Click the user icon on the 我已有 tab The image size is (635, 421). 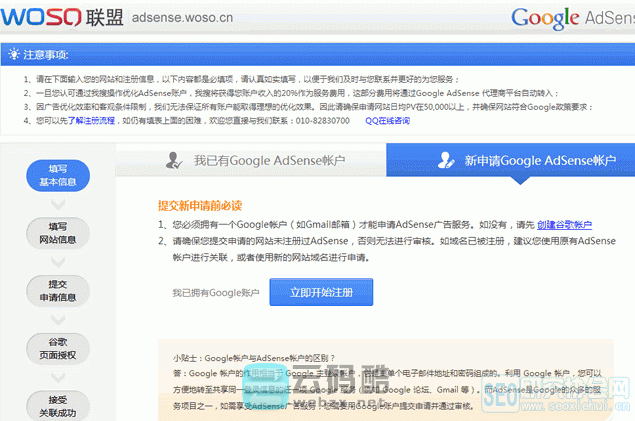[174, 160]
